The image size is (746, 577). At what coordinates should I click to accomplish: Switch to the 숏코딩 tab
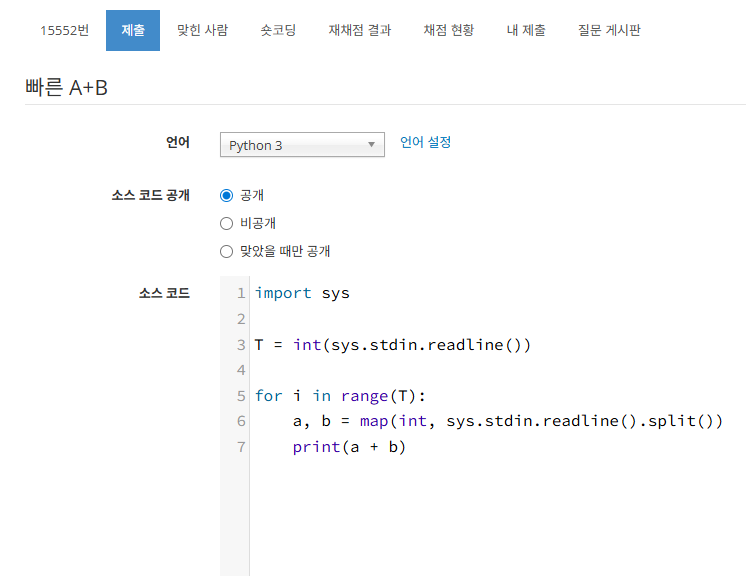(278, 30)
